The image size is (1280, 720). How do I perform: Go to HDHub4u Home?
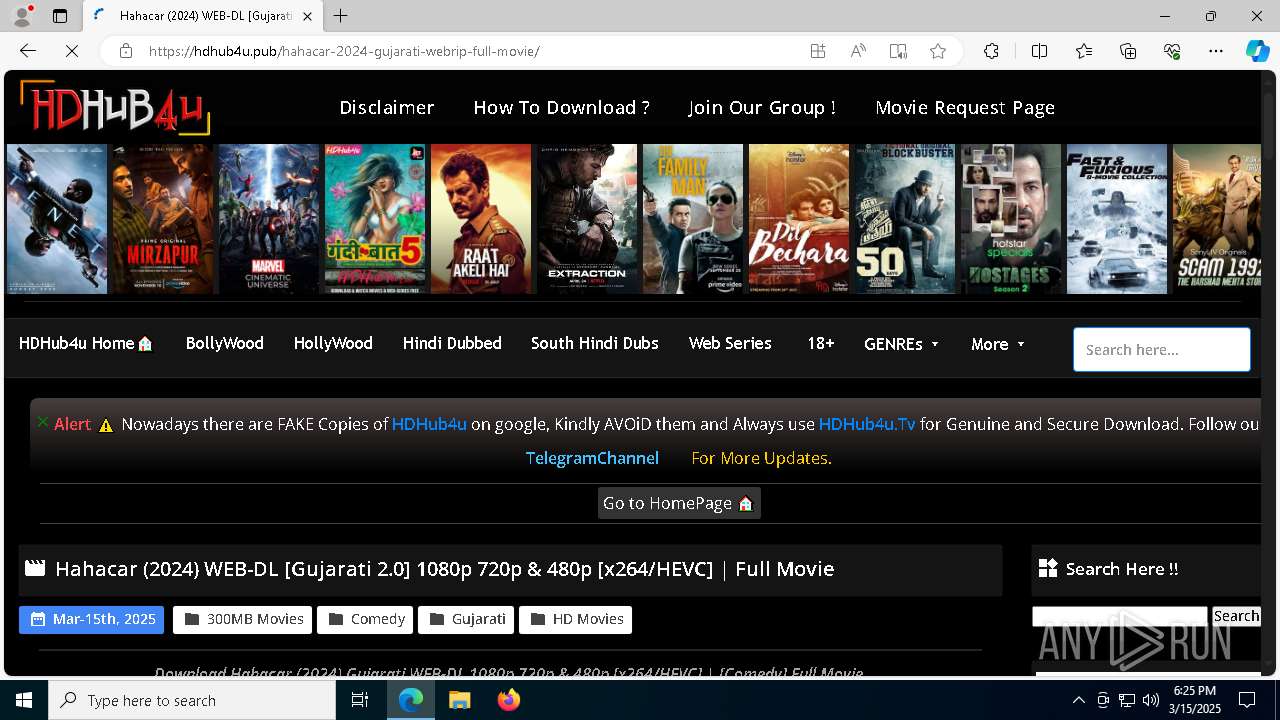click(86, 343)
